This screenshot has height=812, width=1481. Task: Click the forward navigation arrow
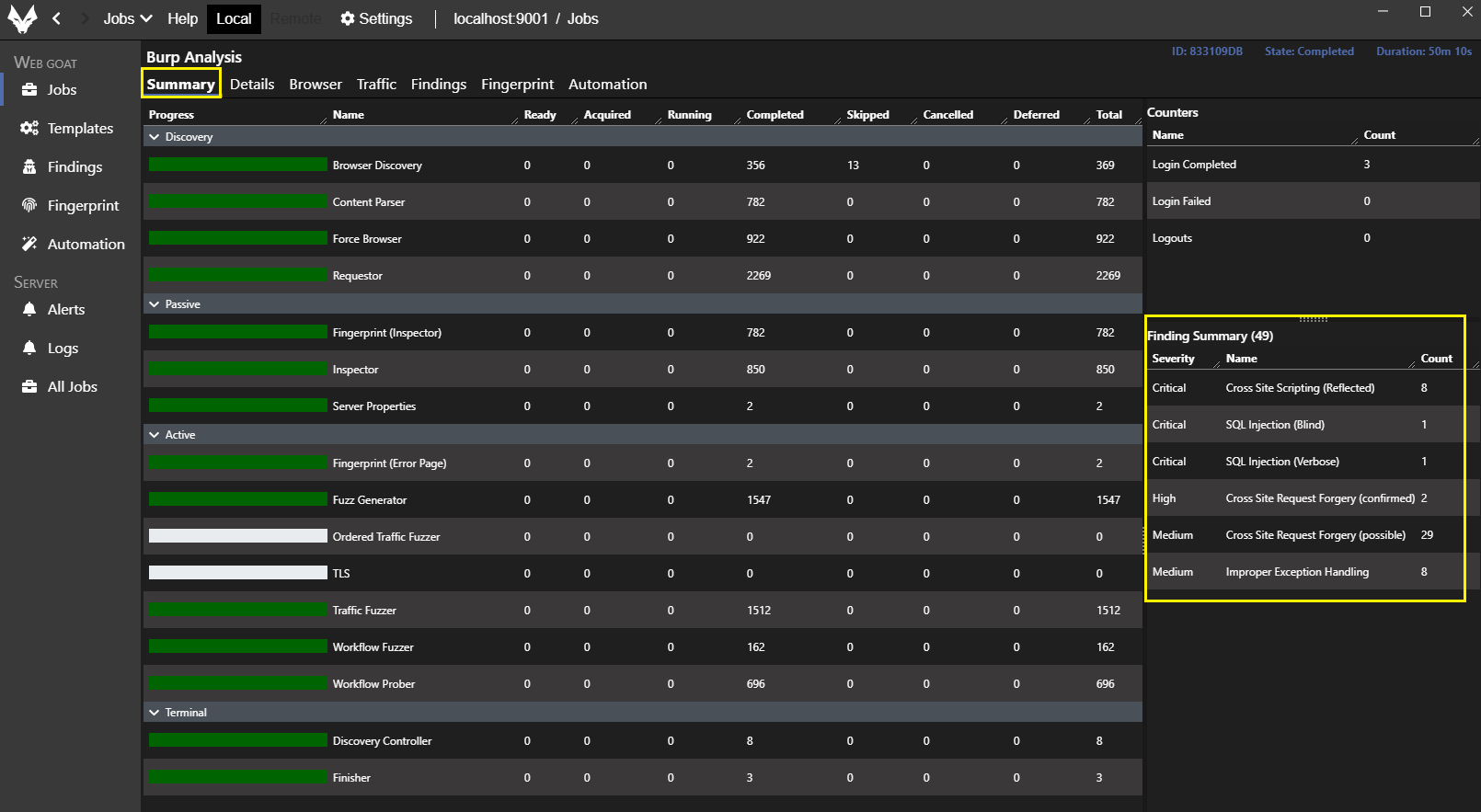tap(85, 18)
